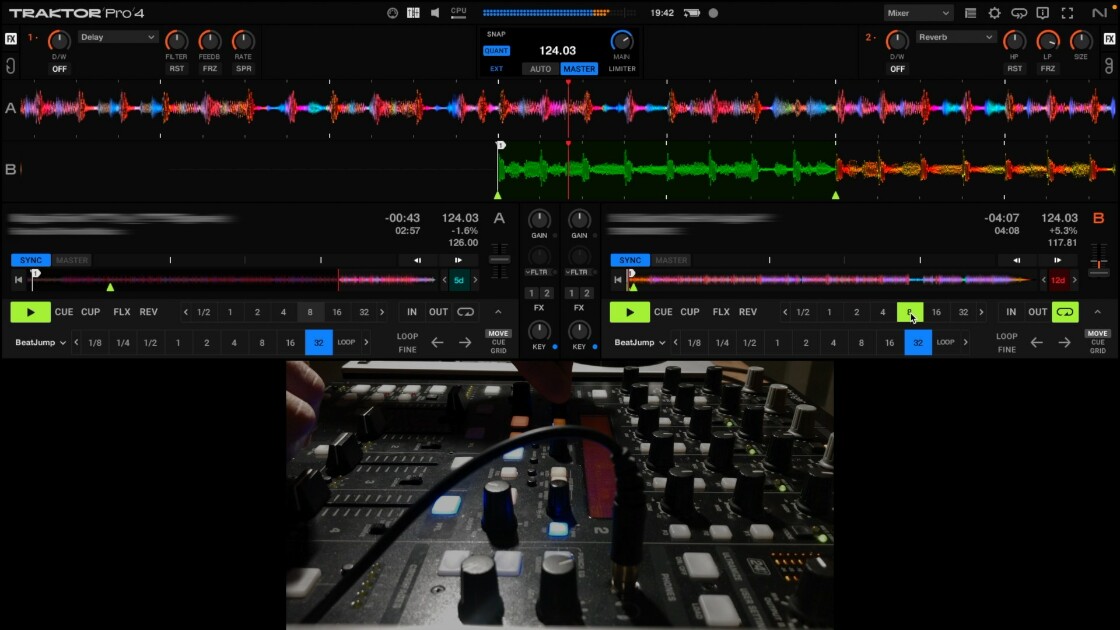The width and height of the screenshot is (1120, 630).
Task: Open the Traktor preferences gear icon
Action: [x=994, y=13]
